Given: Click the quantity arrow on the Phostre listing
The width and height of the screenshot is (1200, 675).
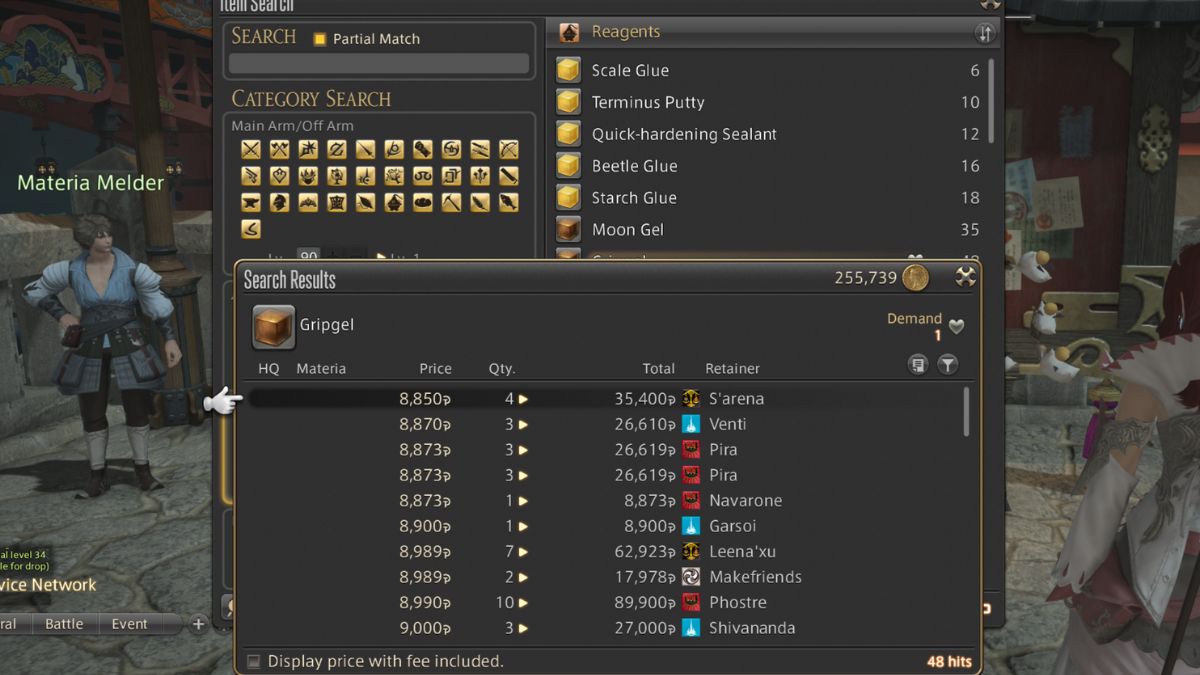Looking at the screenshot, I should [x=523, y=603].
